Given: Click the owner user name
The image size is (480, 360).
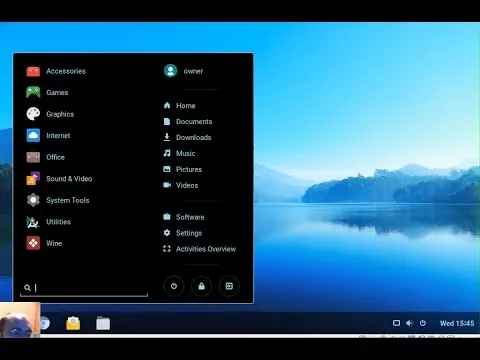Looking at the screenshot, I should 193,71.
